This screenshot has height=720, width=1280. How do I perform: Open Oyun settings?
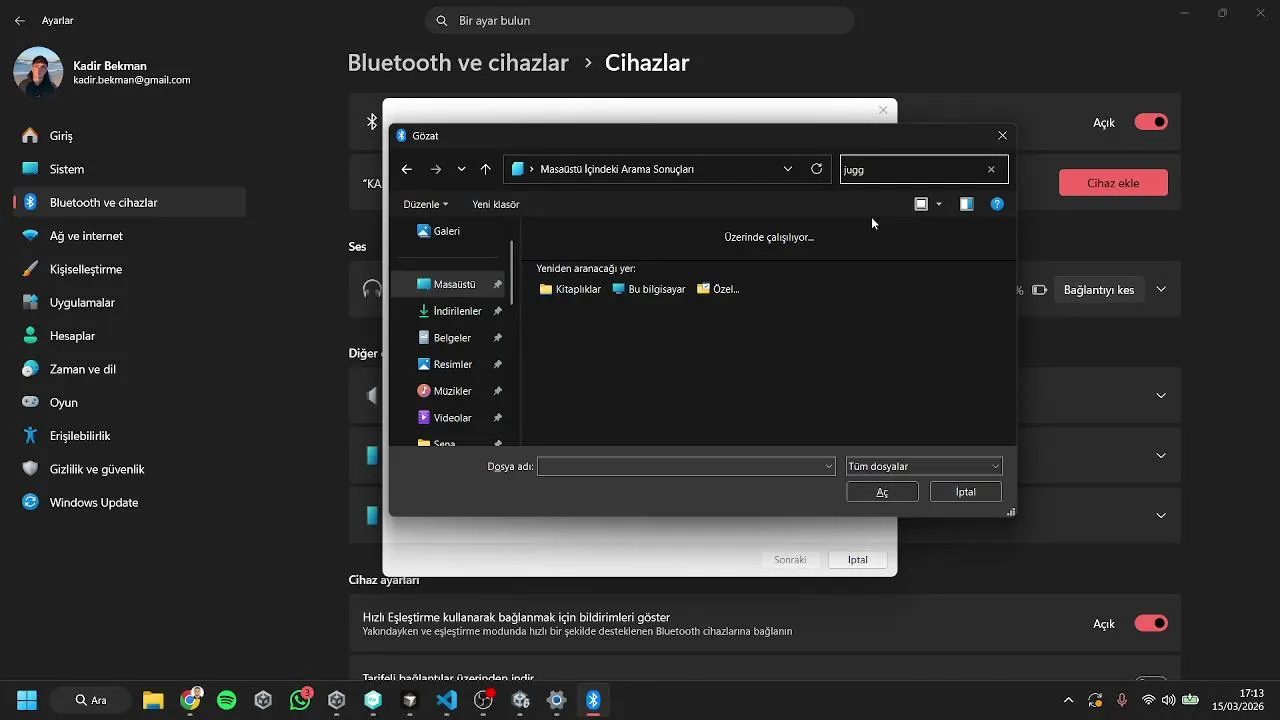pos(129,402)
